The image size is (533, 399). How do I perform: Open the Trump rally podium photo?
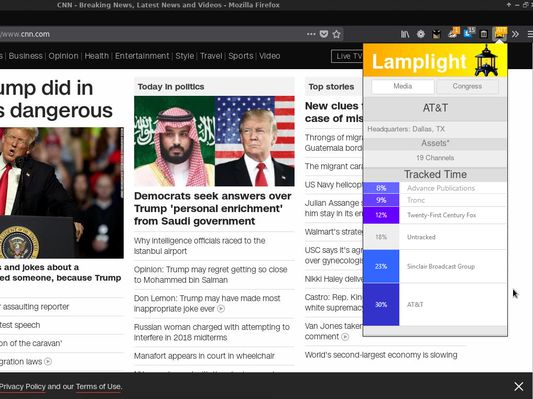tap(62, 193)
